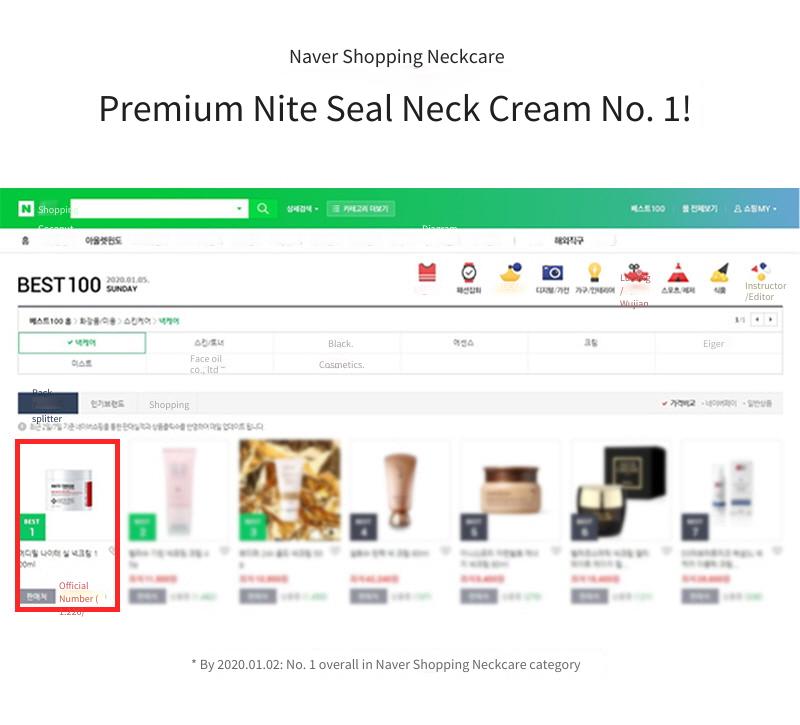This screenshot has width=800, height=725.
Task: Select the wristwatch category icon
Action: 468,272
